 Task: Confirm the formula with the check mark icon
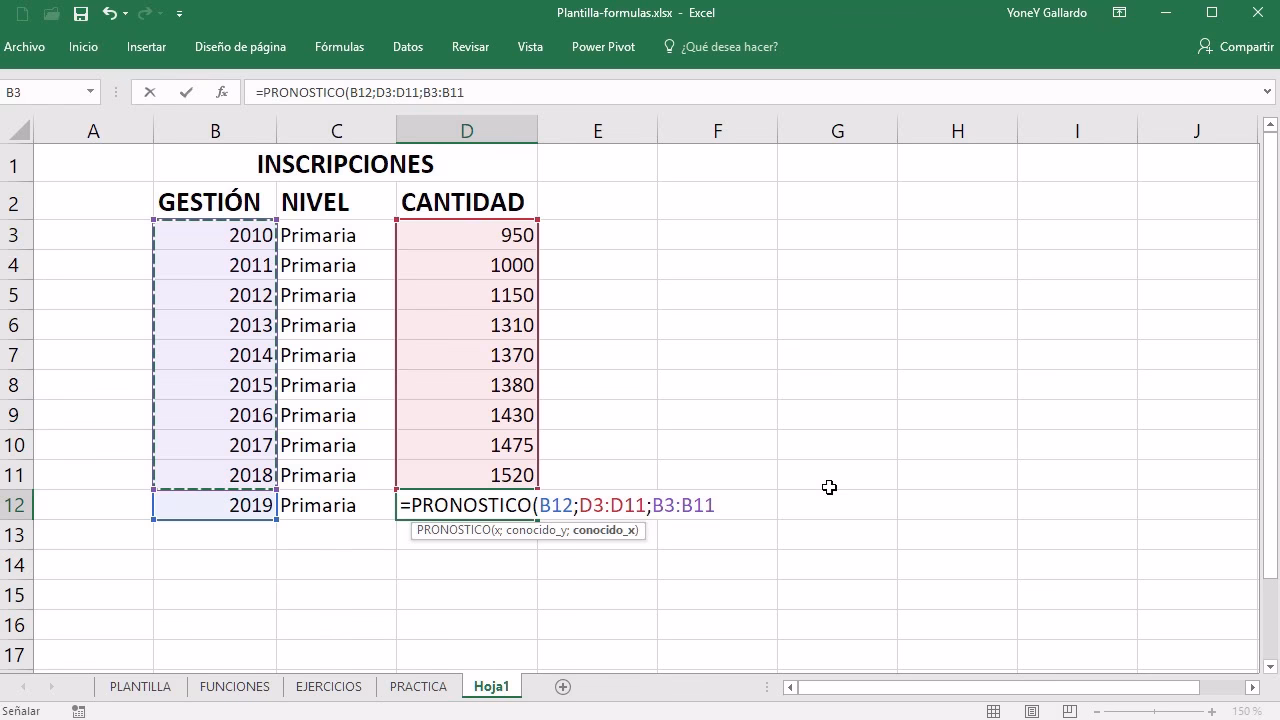click(186, 92)
